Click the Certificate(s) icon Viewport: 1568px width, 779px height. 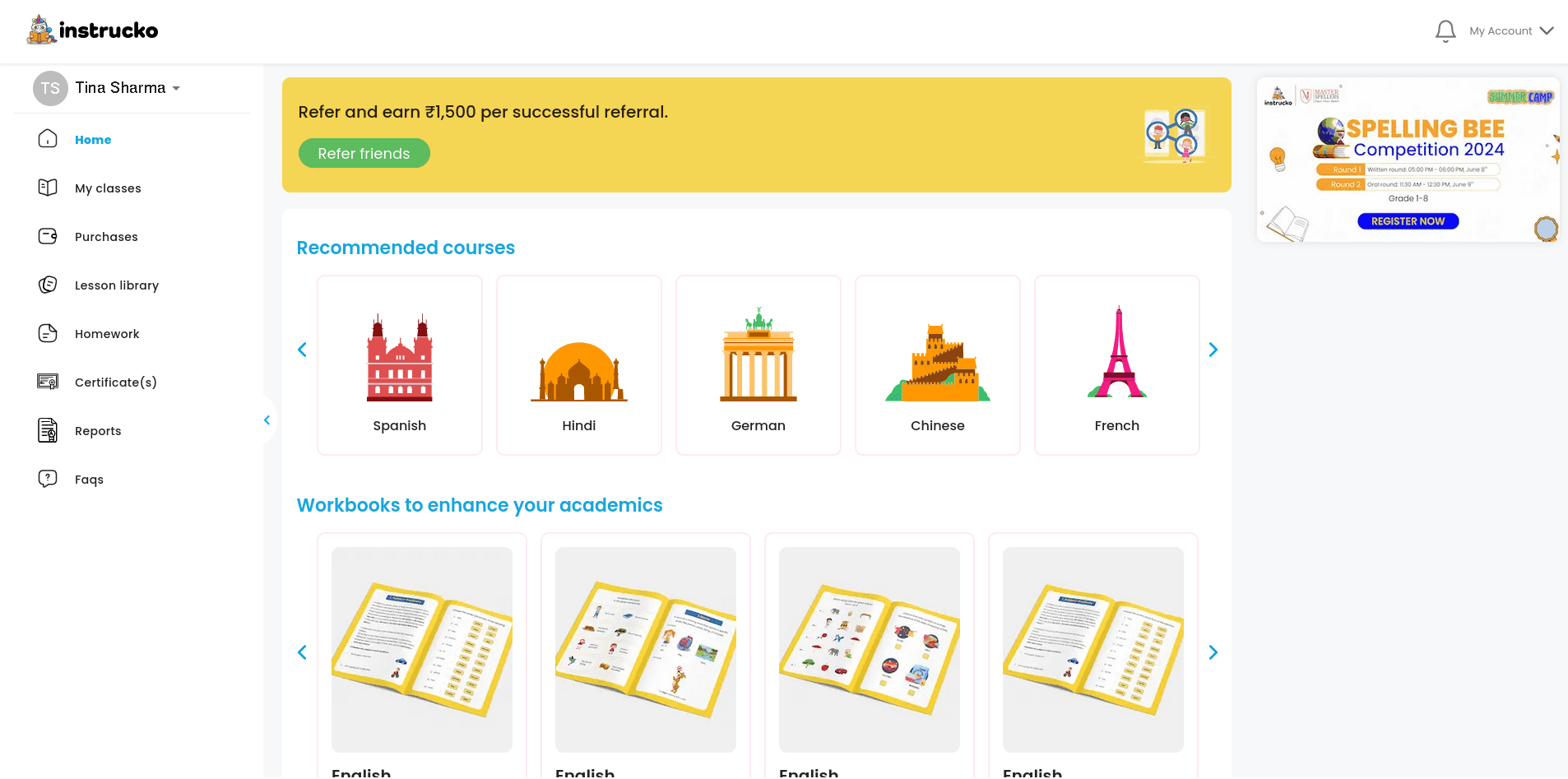click(48, 382)
